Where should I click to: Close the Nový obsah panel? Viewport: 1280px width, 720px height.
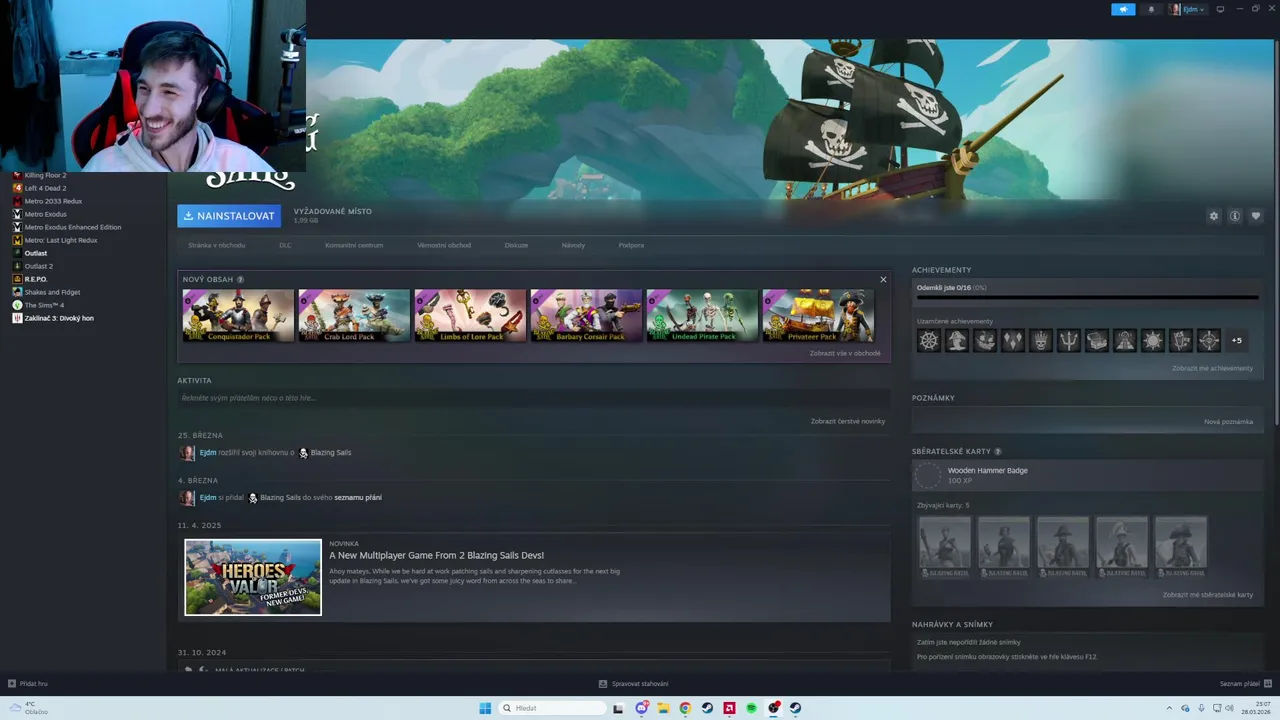tap(883, 280)
